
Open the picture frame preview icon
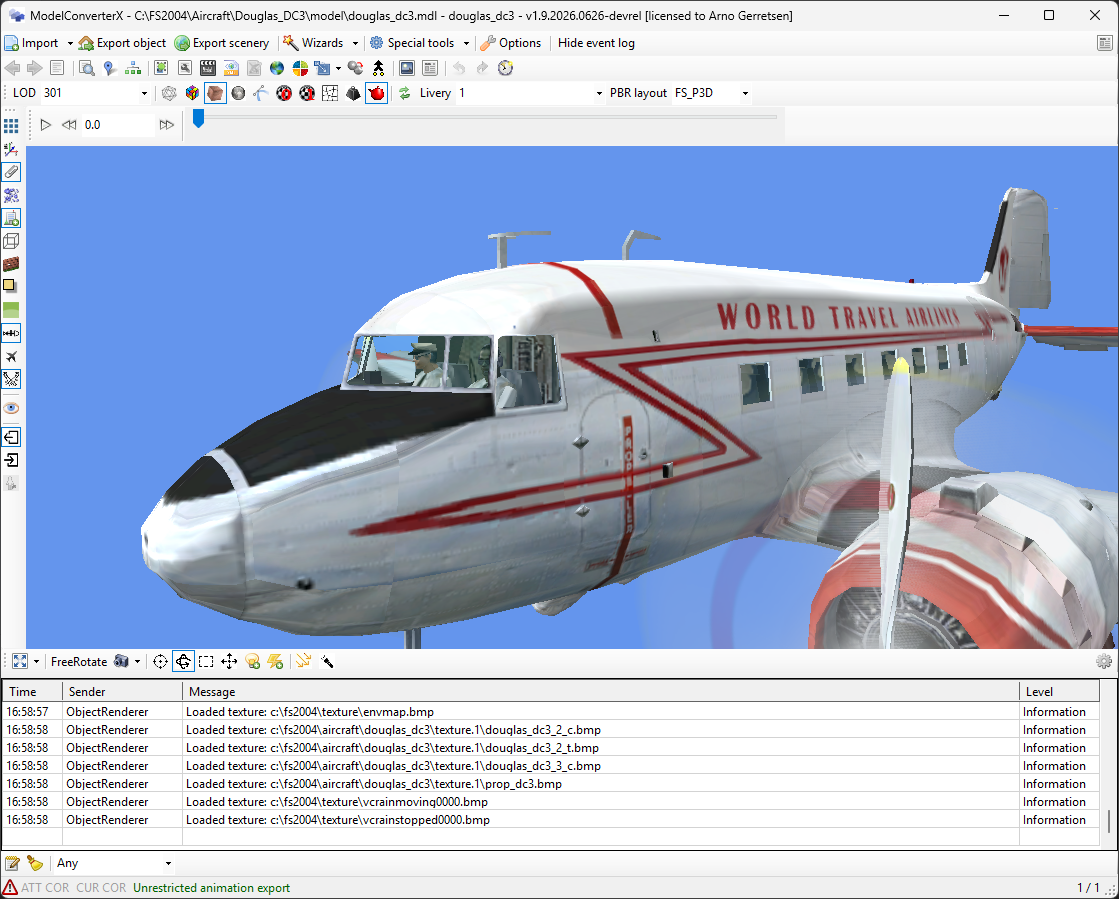(407, 68)
